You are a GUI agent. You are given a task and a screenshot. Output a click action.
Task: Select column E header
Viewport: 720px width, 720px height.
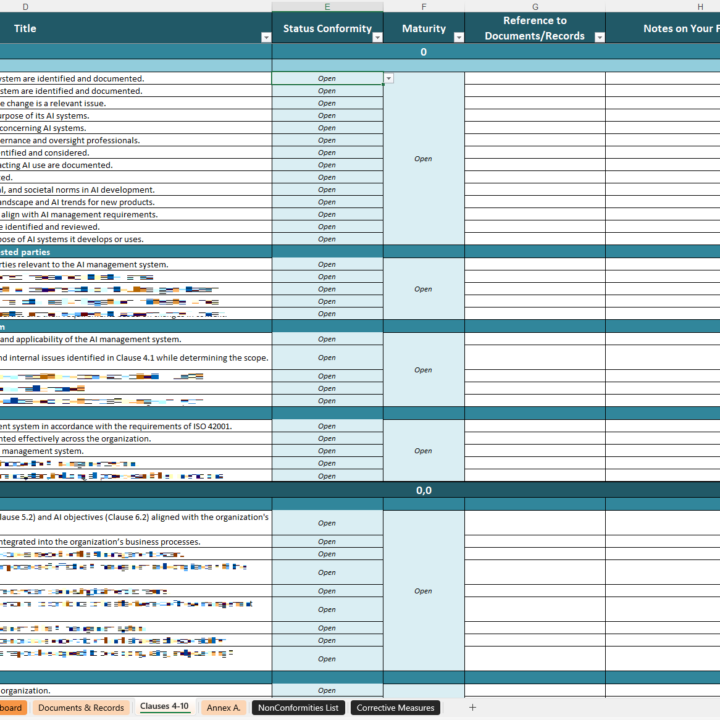point(327,6)
